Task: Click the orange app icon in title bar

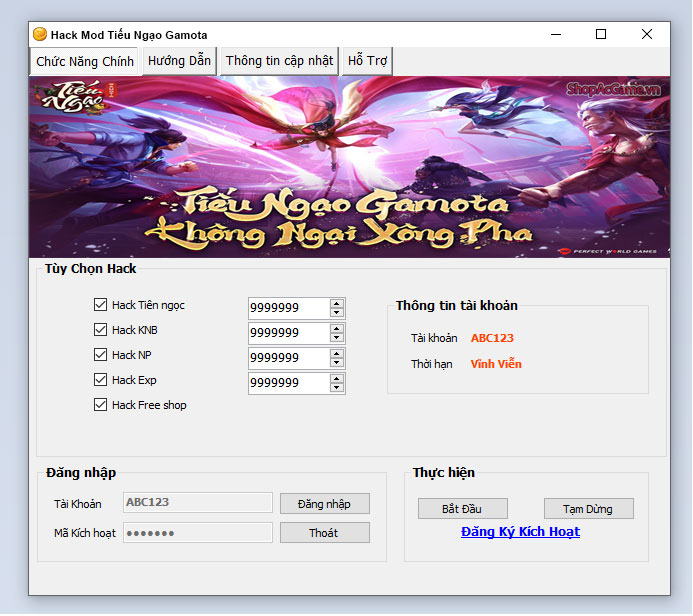Action: coord(40,34)
